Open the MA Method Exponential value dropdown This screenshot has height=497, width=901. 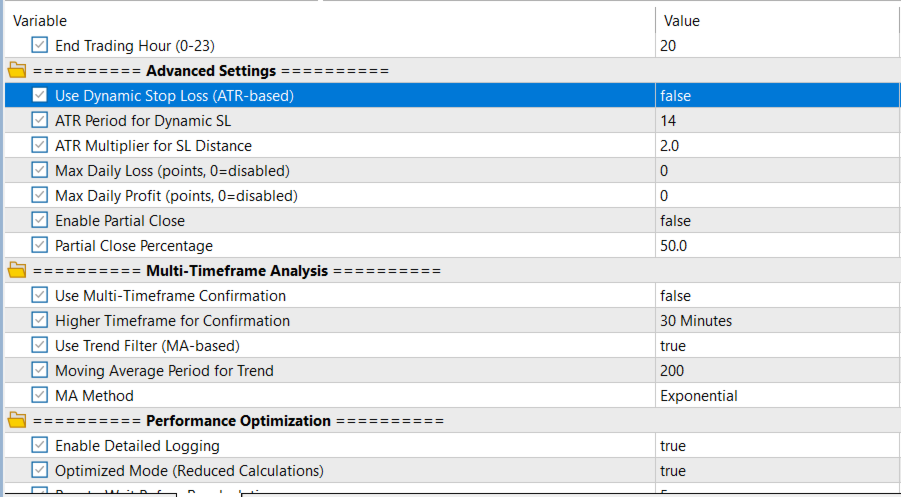point(699,396)
